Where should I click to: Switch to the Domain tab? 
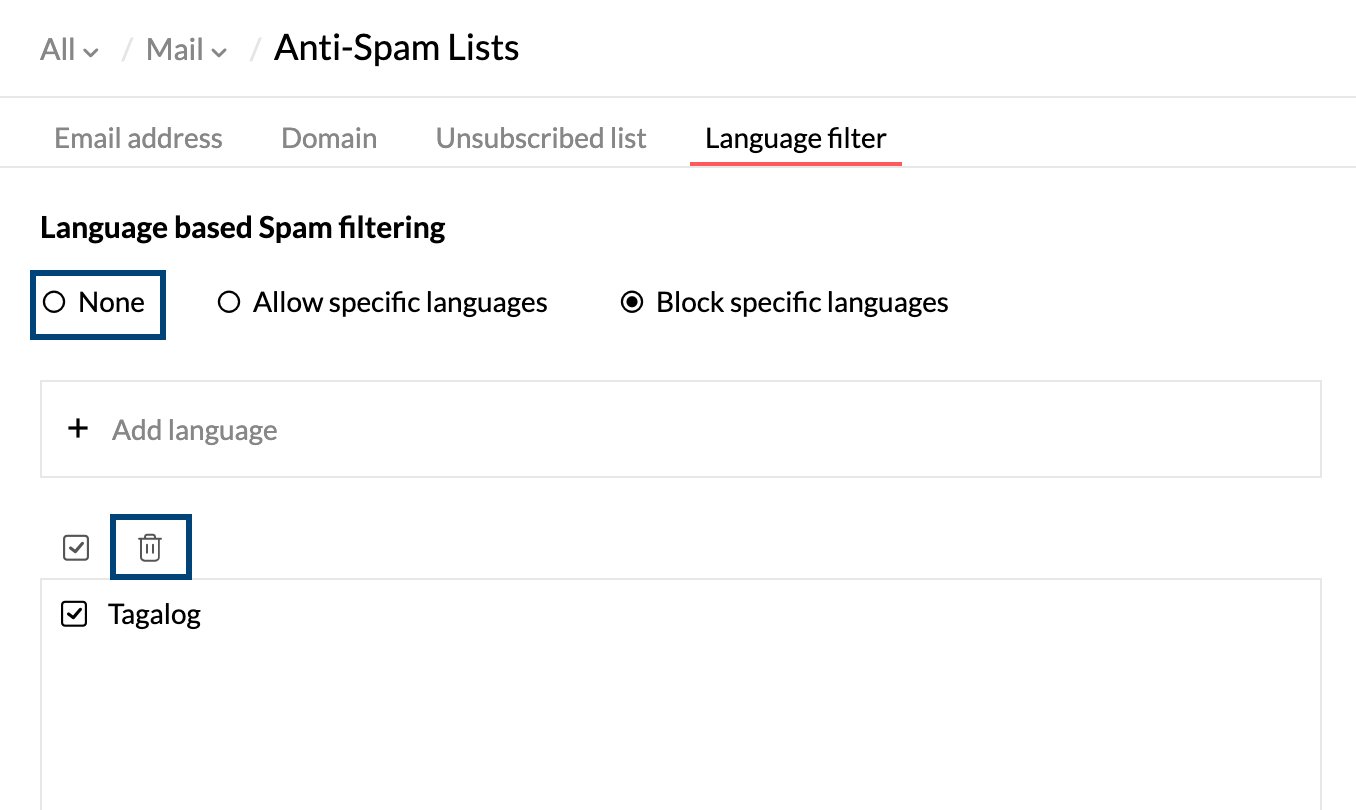coord(329,138)
